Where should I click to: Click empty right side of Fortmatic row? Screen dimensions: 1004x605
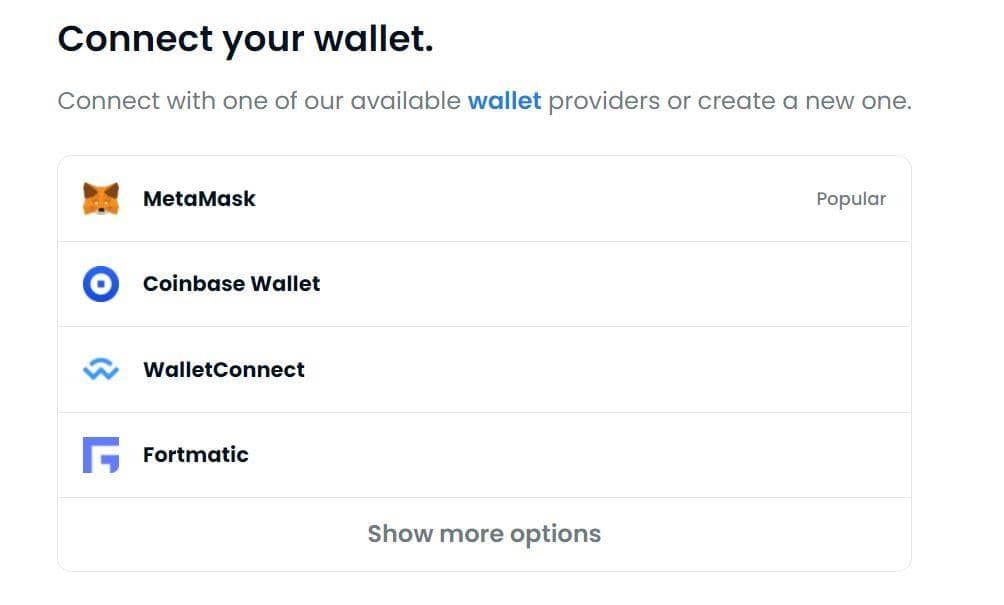tap(700, 455)
